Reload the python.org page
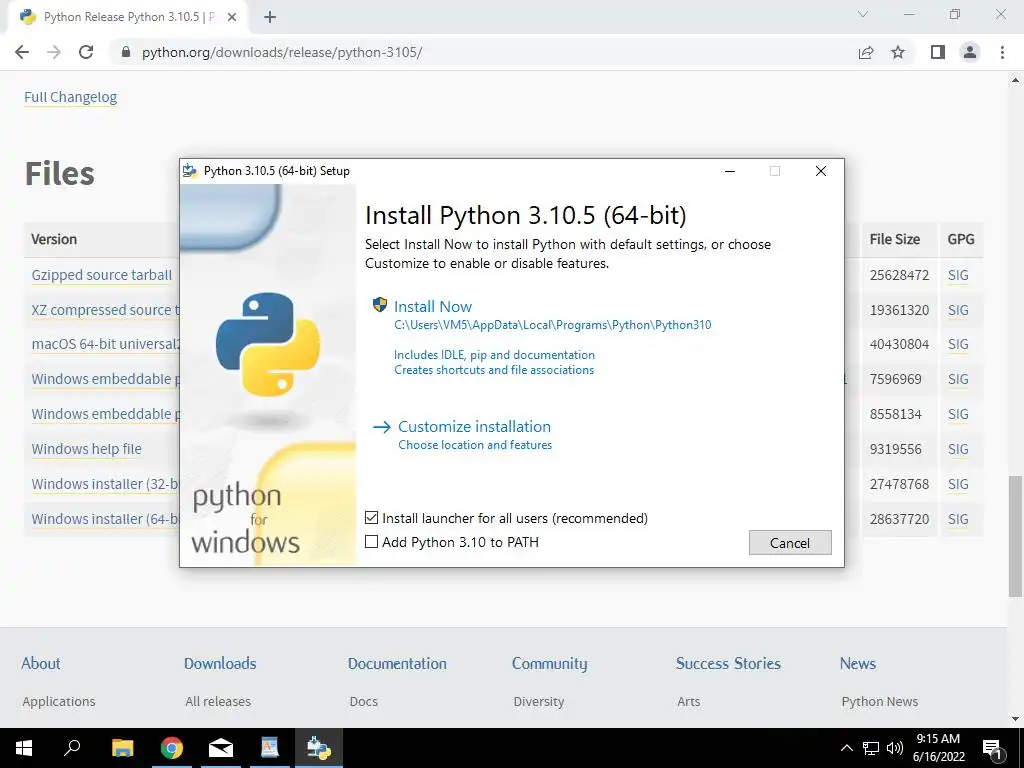The image size is (1024, 768). [86, 52]
